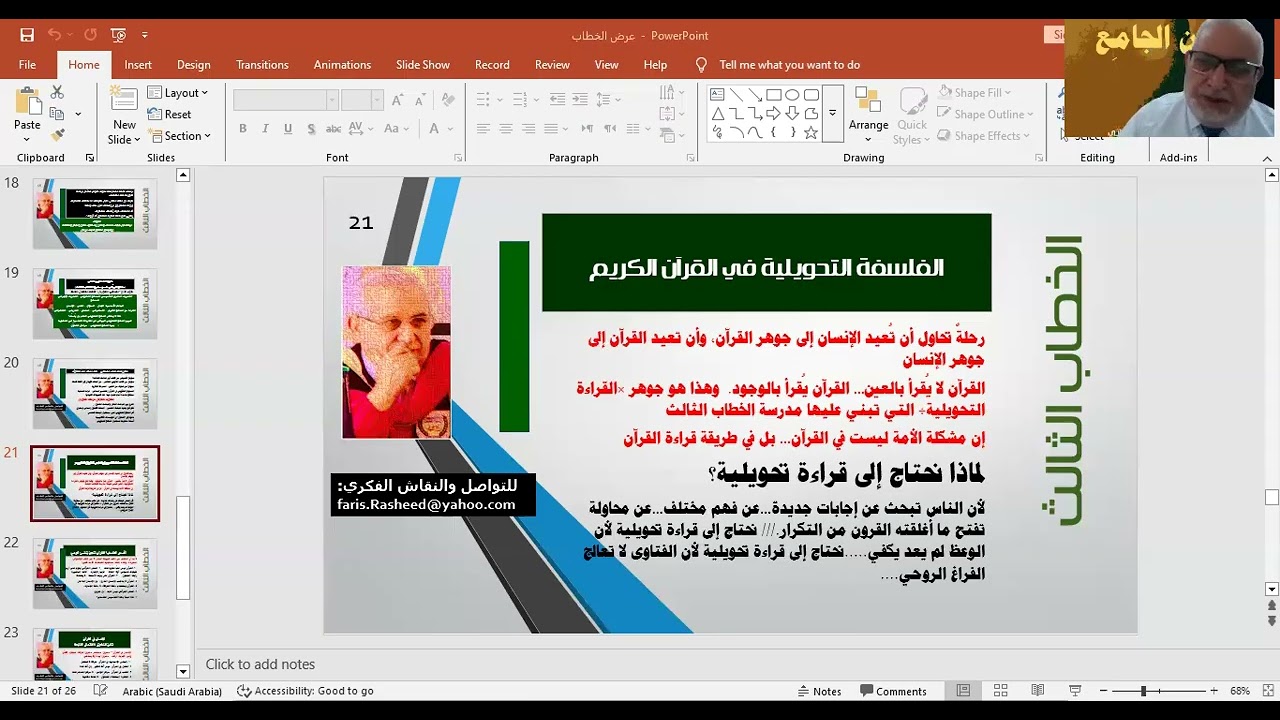Open the Shape Fill dropdown
Viewport: 1280px width, 720px height.
coord(975,93)
